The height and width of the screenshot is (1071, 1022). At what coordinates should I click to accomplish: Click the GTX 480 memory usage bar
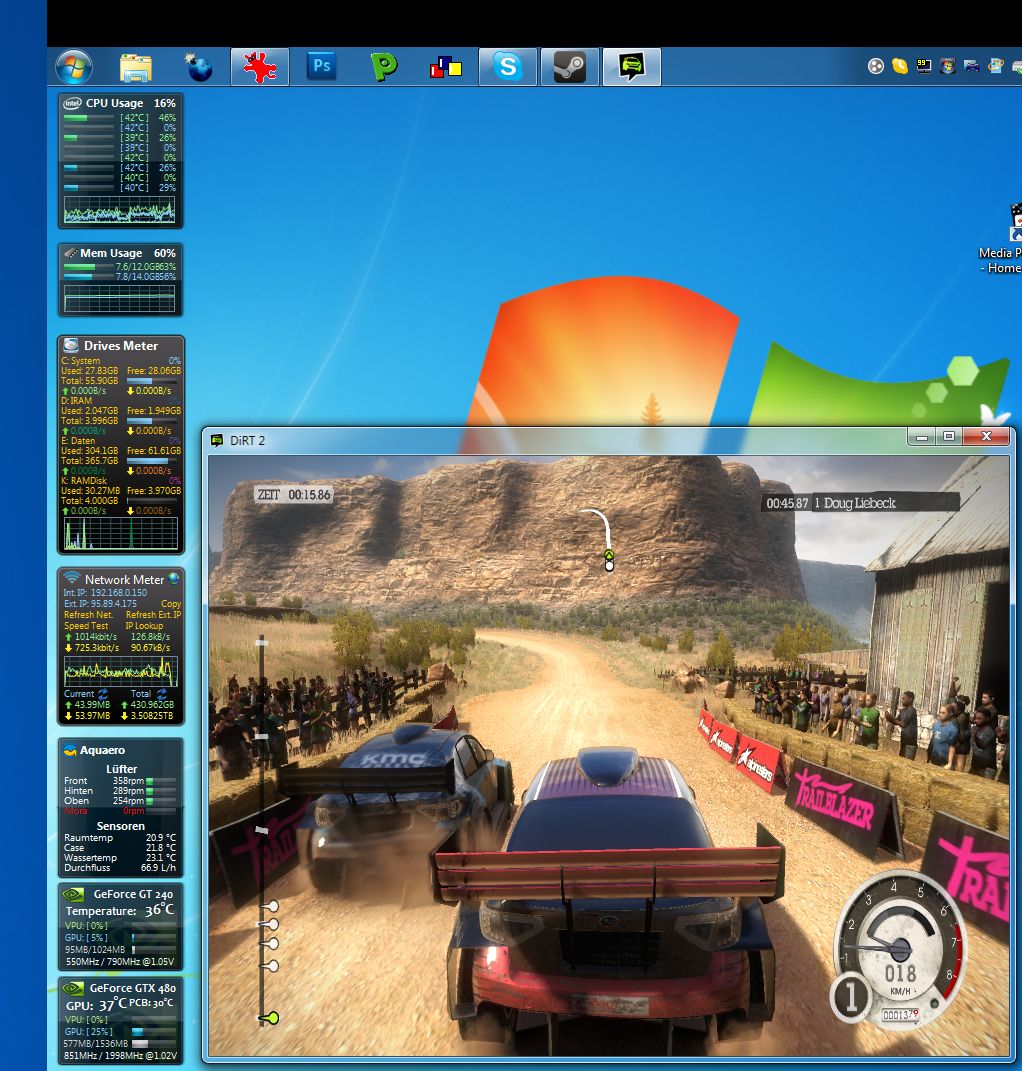tap(154, 1044)
